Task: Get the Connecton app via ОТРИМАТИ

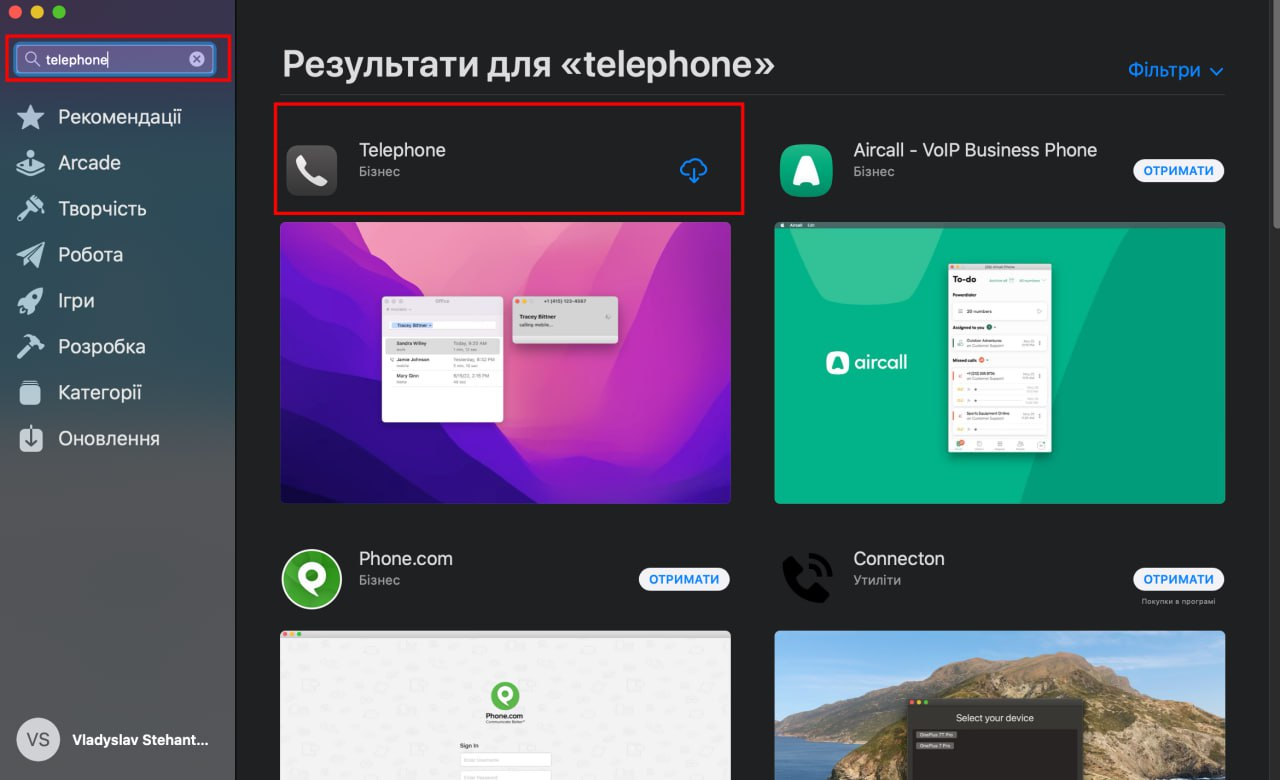Action: pyautogui.click(x=1178, y=579)
